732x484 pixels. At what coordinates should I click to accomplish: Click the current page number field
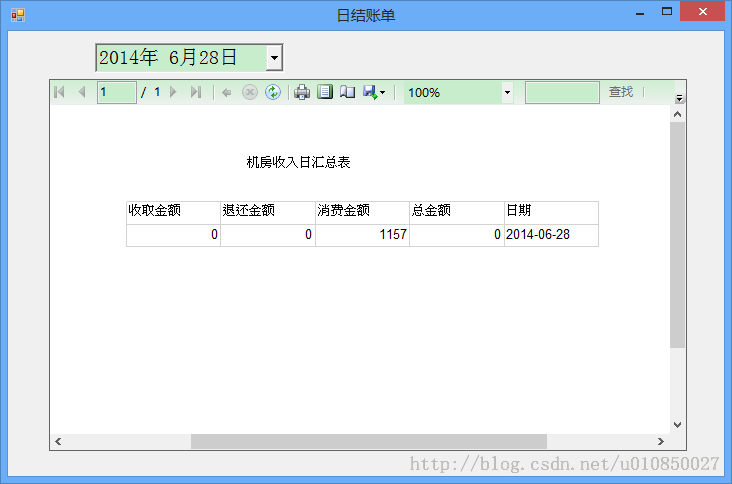117,92
